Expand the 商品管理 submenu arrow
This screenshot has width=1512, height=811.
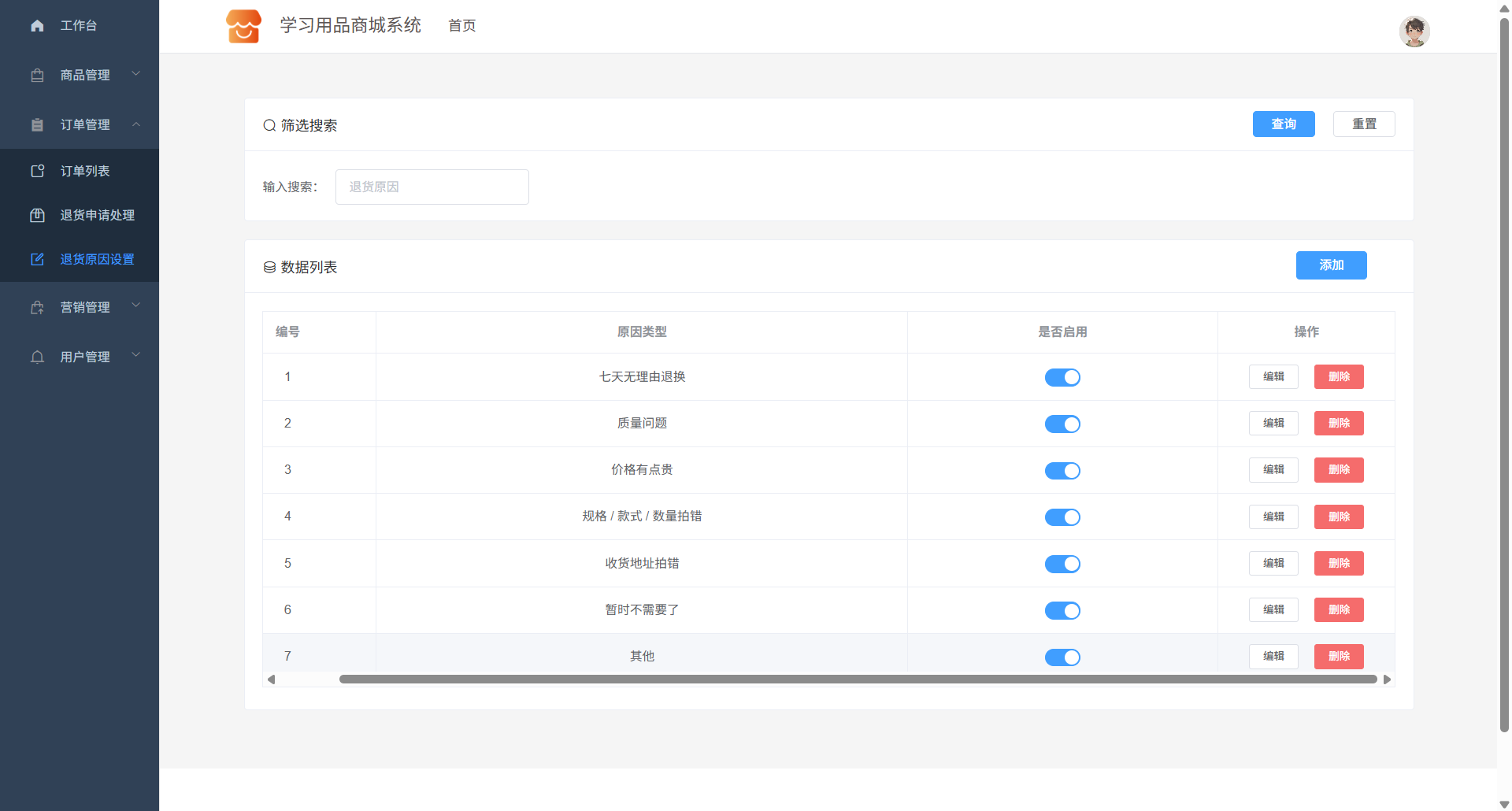(136, 74)
